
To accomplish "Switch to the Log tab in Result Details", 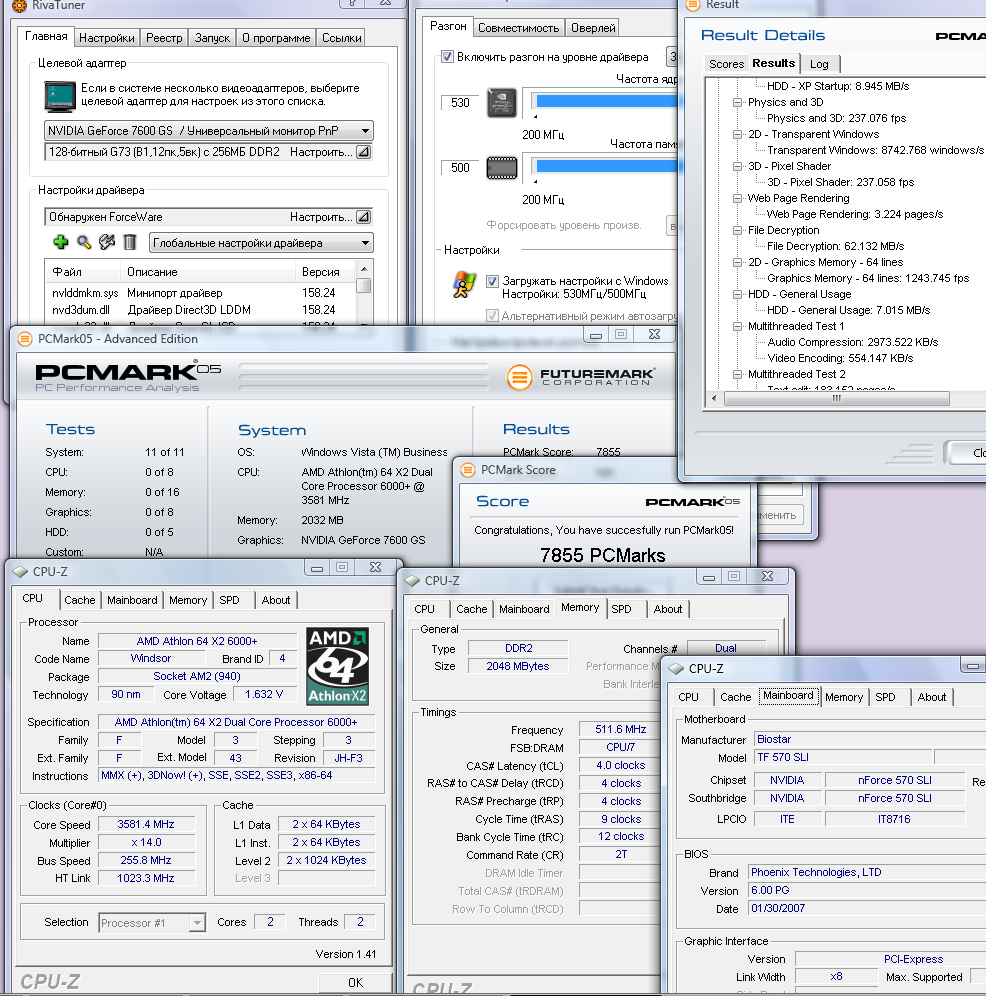I will [819, 64].
